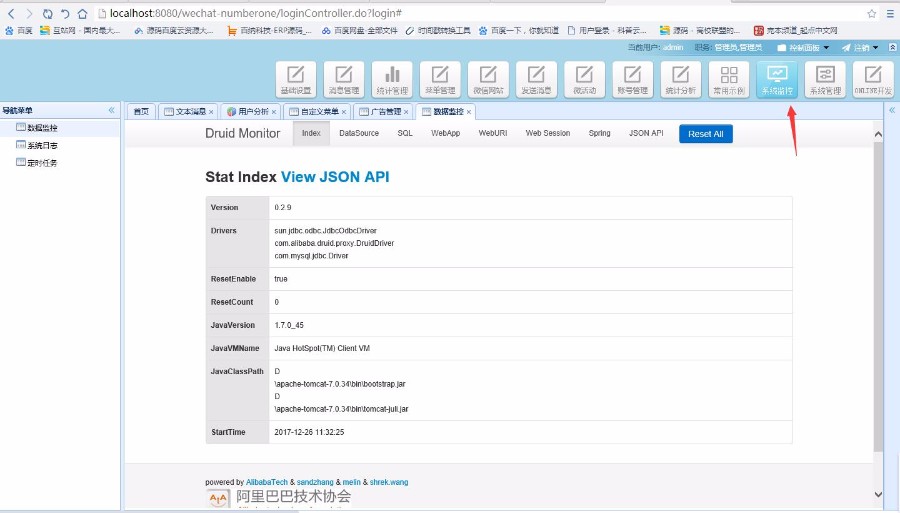The width and height of the screenshot is (900, 513).
Task: Reload the current page
Action: point(48,13)
